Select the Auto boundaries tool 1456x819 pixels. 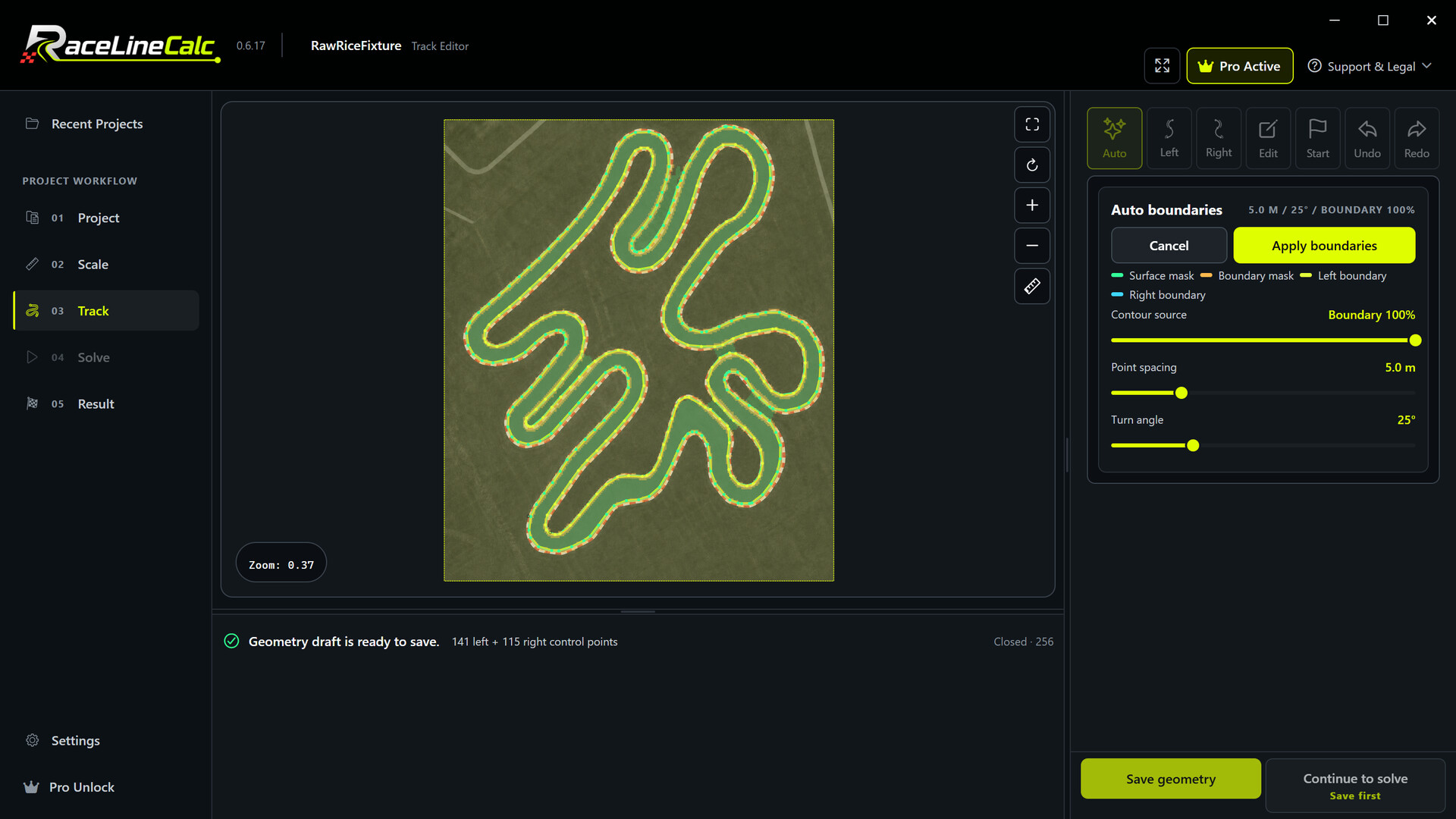point(1114,138)
